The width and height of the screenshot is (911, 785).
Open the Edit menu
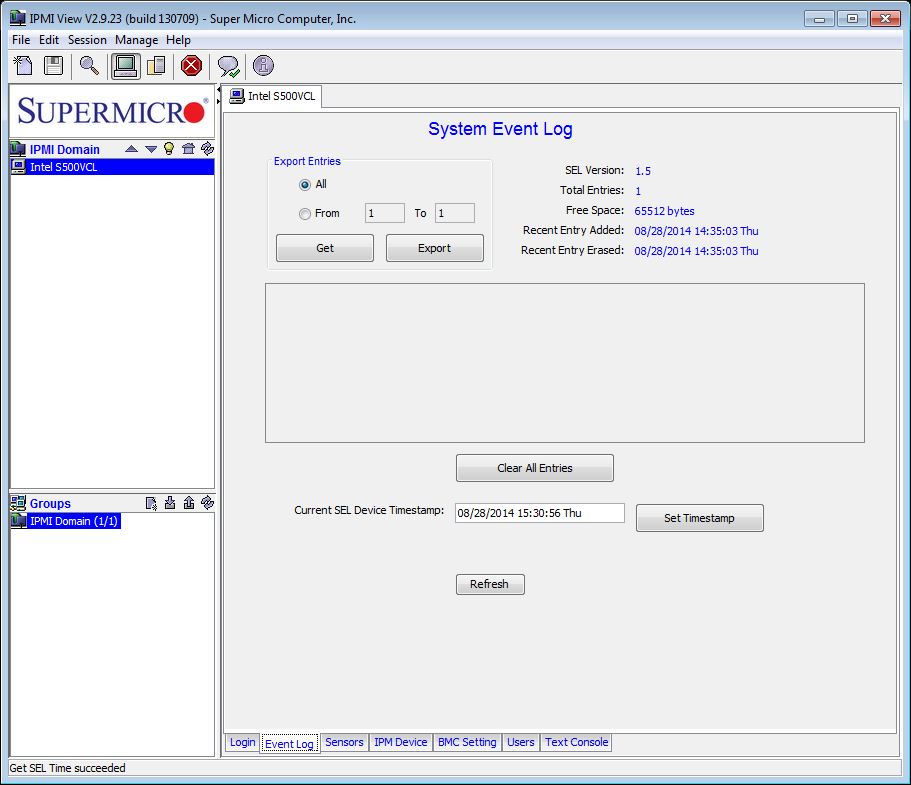49,40
